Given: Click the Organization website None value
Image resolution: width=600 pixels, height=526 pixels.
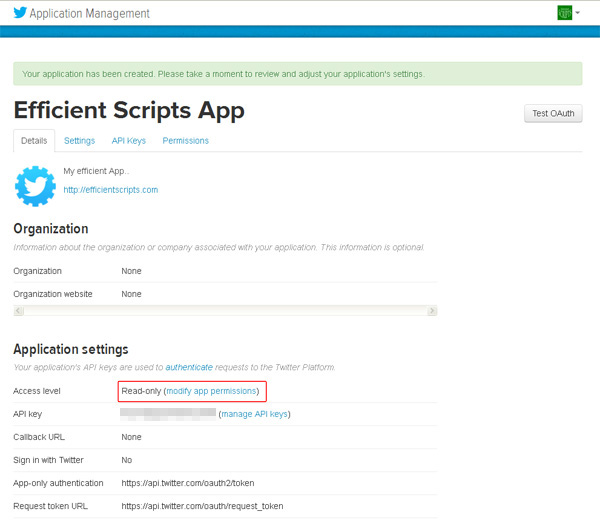Looking at the screenshot, I should pyautogui.click(x=131, y=294).
